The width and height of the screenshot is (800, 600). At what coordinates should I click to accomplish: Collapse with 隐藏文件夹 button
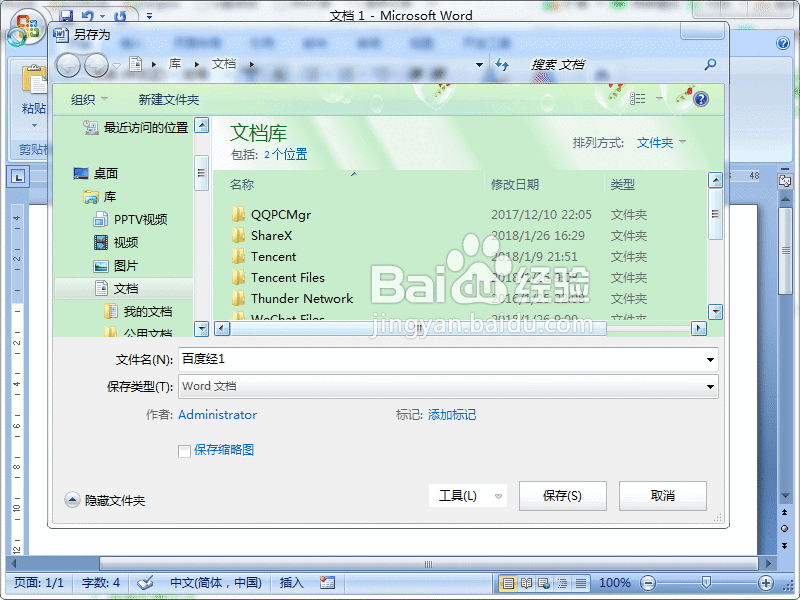click(105, 500)
